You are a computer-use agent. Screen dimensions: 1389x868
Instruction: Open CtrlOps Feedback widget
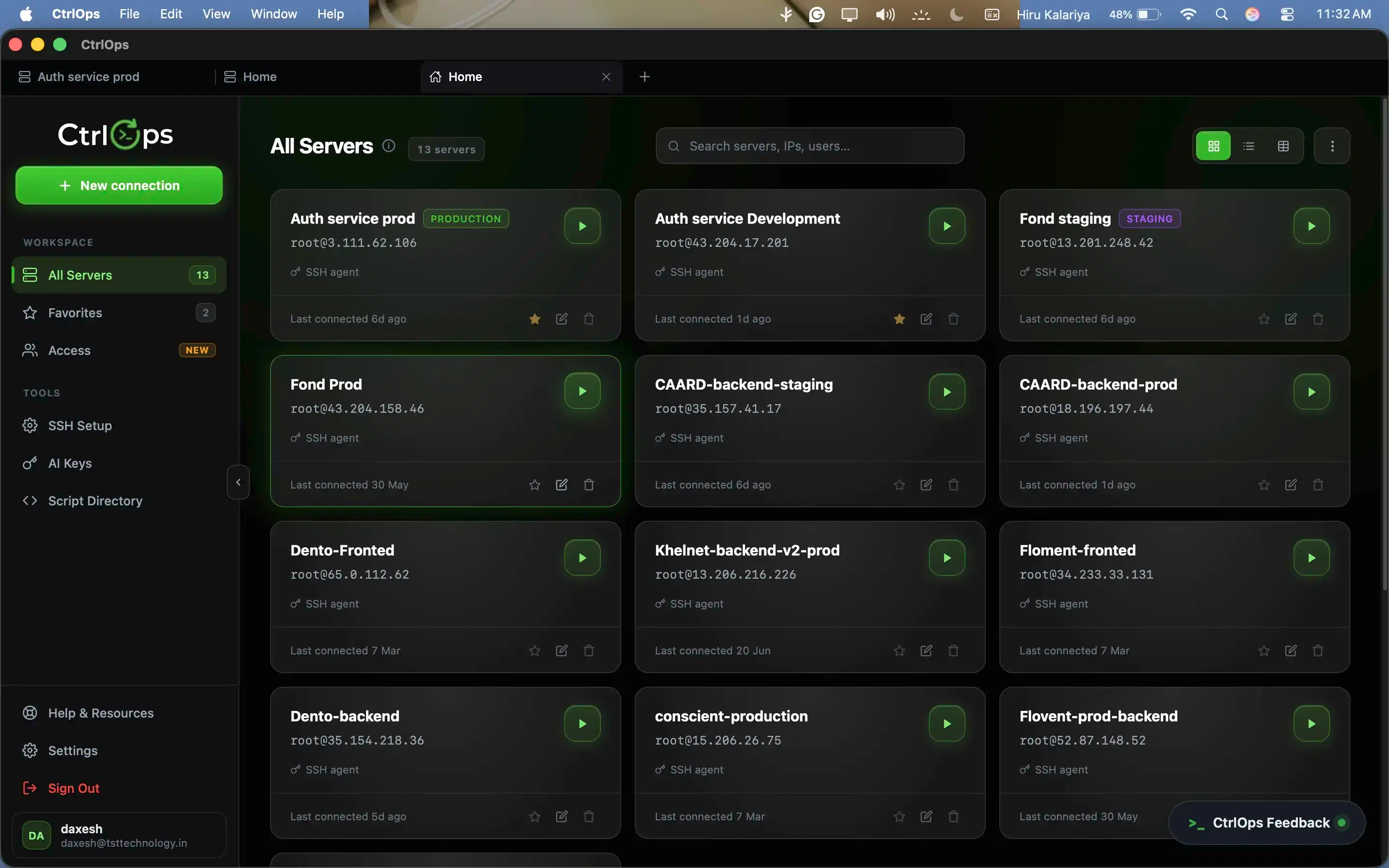(1267, 823)
